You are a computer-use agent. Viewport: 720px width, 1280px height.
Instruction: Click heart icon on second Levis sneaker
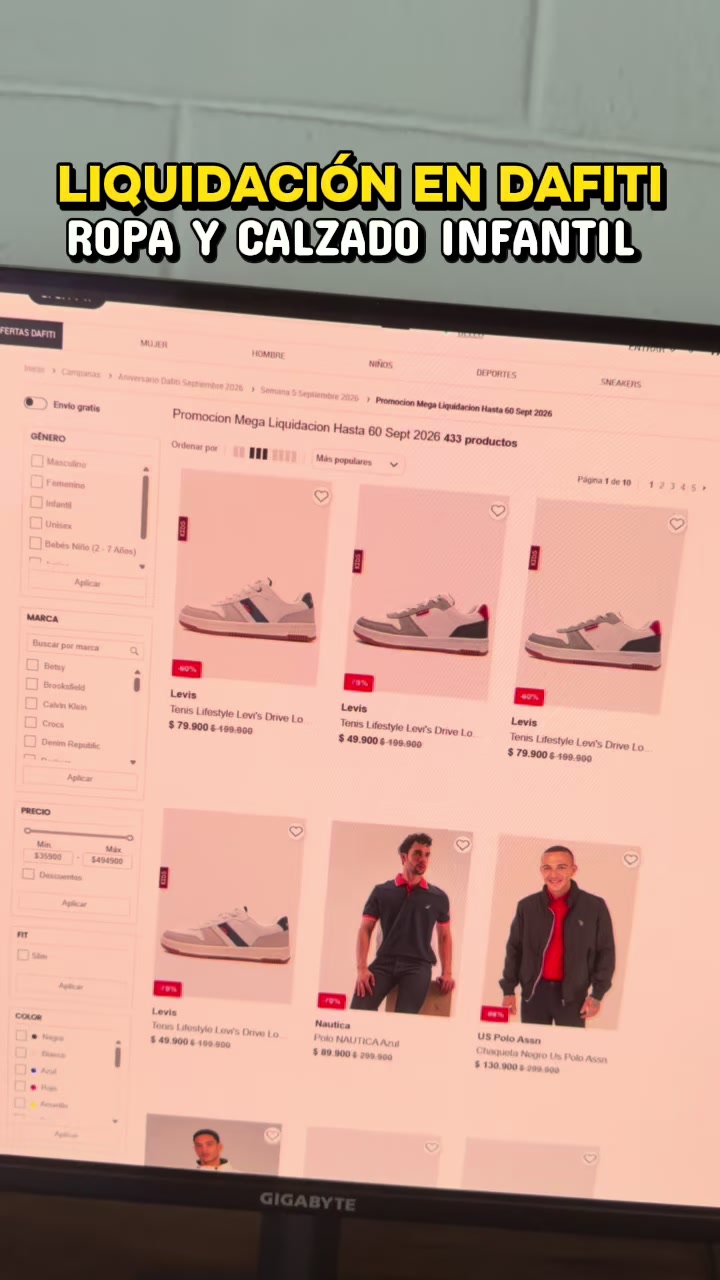(x=498, y=511)
